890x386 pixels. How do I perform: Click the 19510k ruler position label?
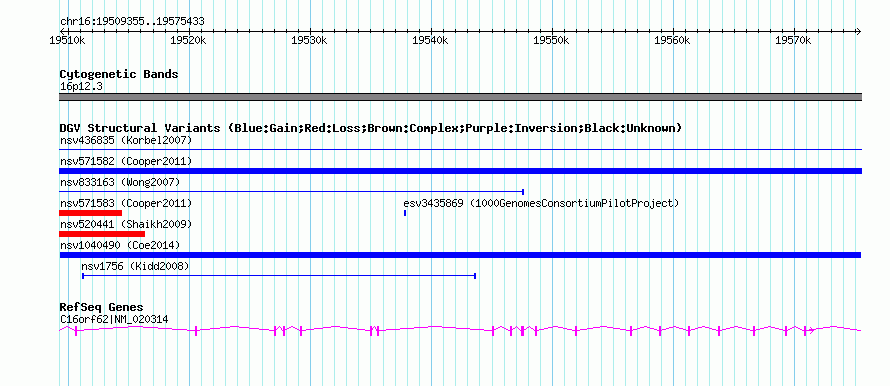click(x=68, y=41)
